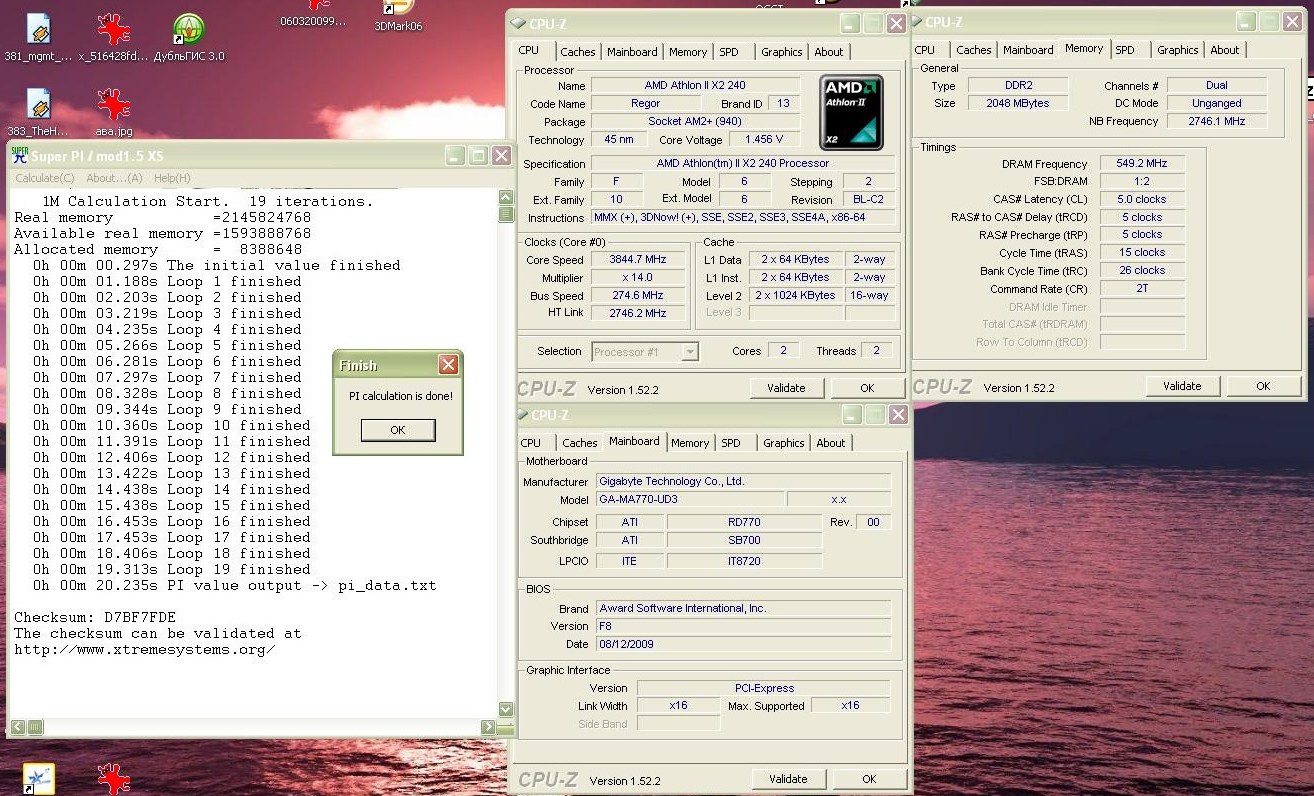The image size is (1314, 796).
Task: Open the aва.jpg image icon on desktop
Action: (113, 104)
